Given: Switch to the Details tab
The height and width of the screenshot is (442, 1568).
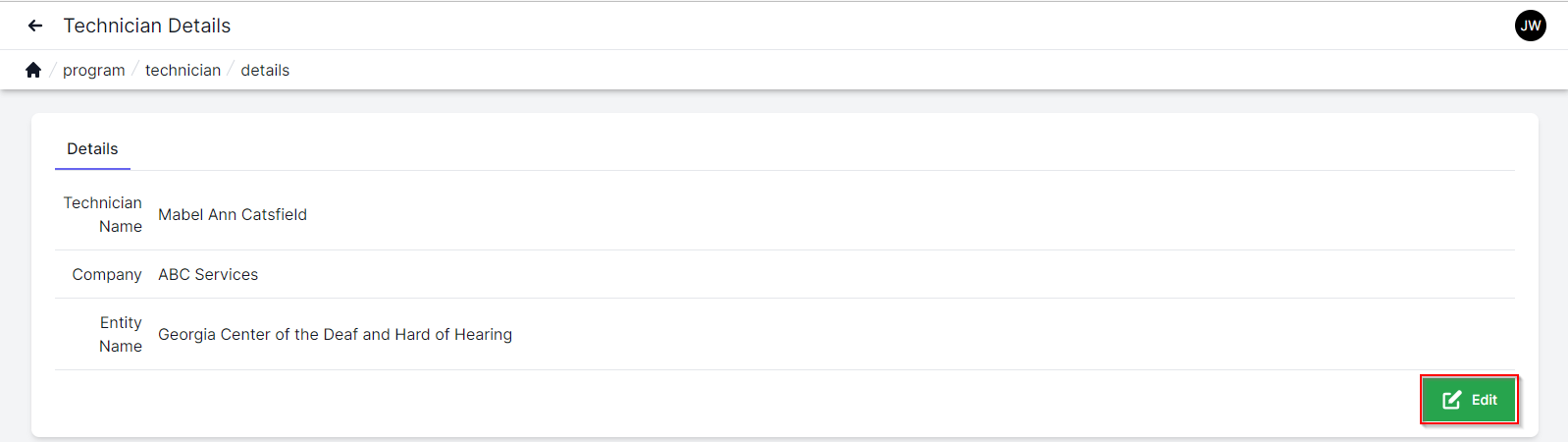Looking at the screenshot, I should [92, 148].
